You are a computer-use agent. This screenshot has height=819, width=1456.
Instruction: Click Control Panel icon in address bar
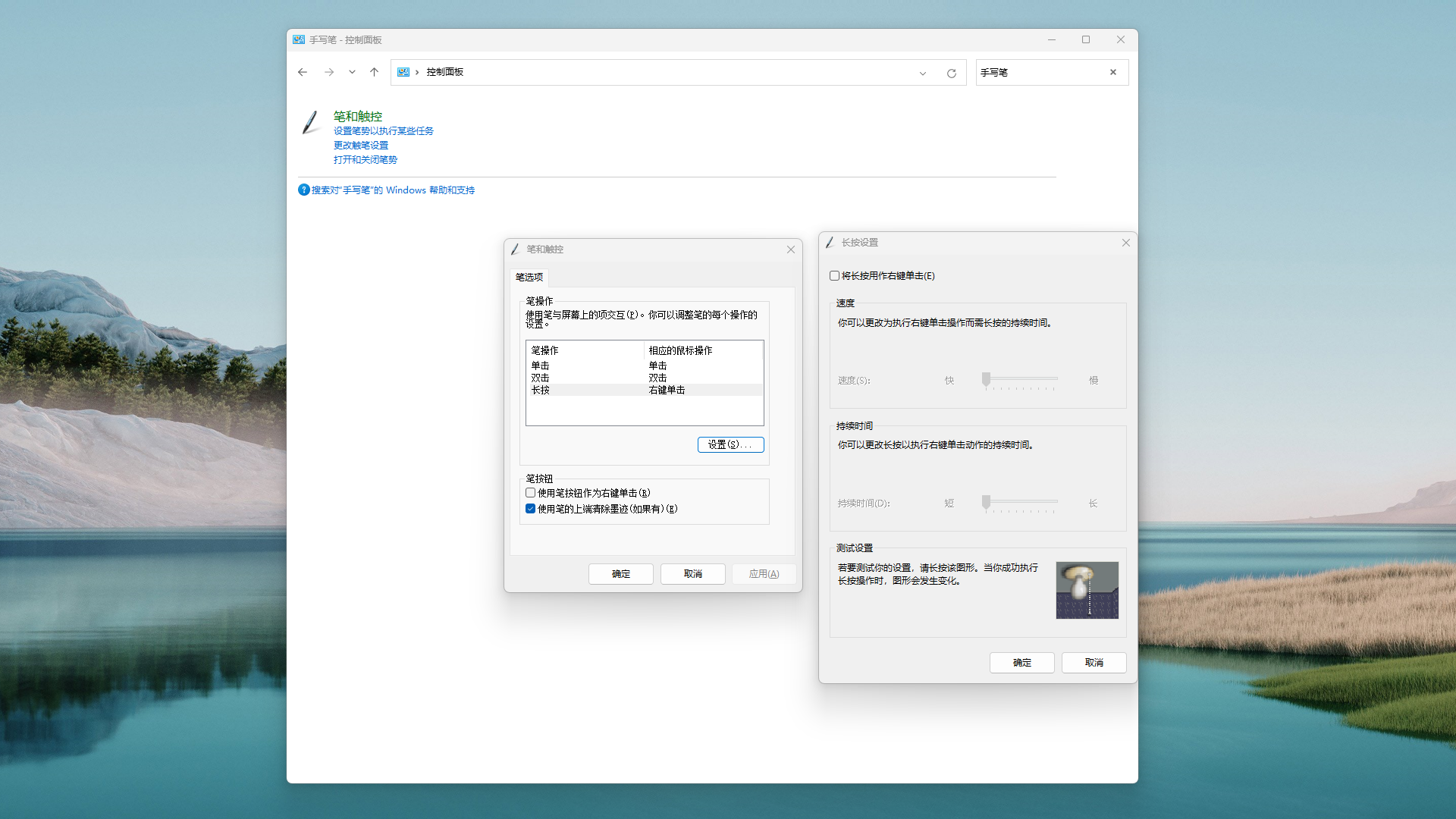click(x=403, y=72)
